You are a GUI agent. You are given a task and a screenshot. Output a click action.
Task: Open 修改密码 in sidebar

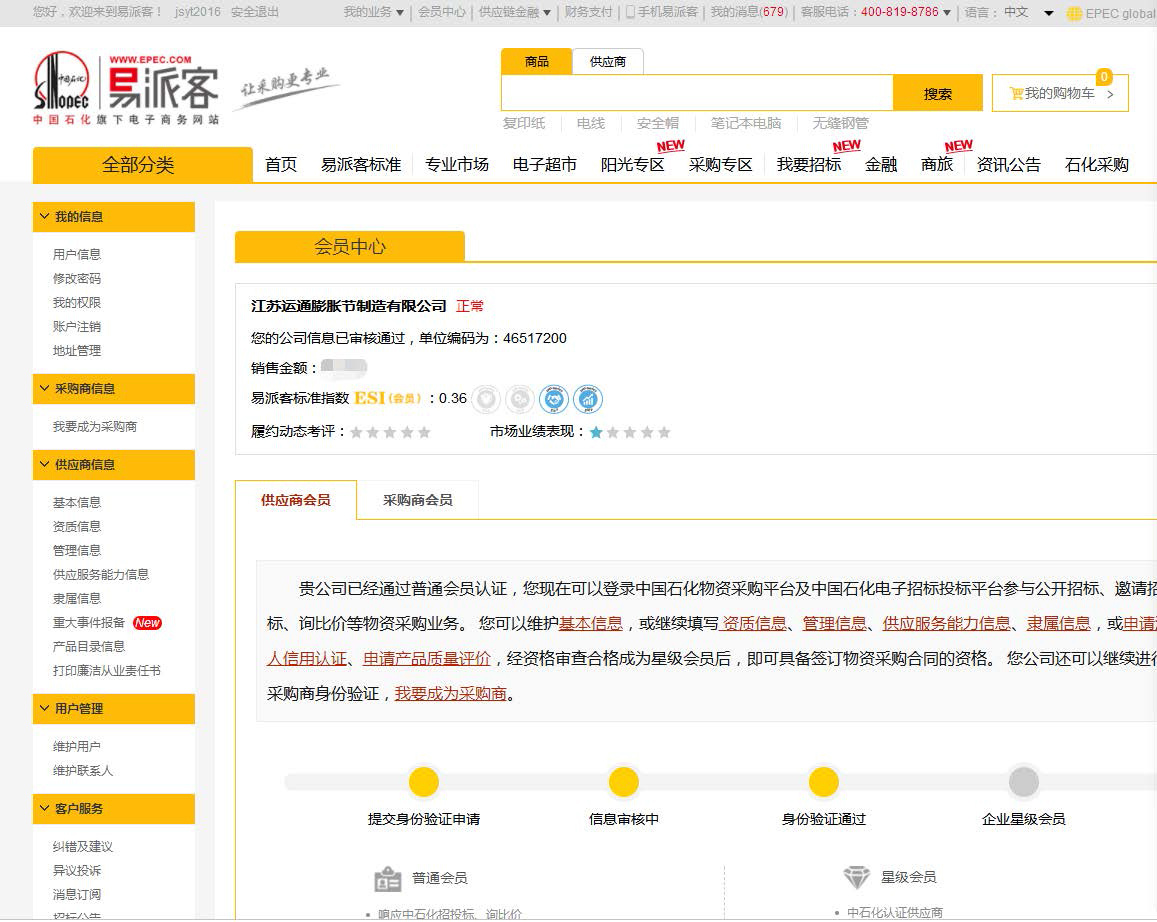coord(77,279)
